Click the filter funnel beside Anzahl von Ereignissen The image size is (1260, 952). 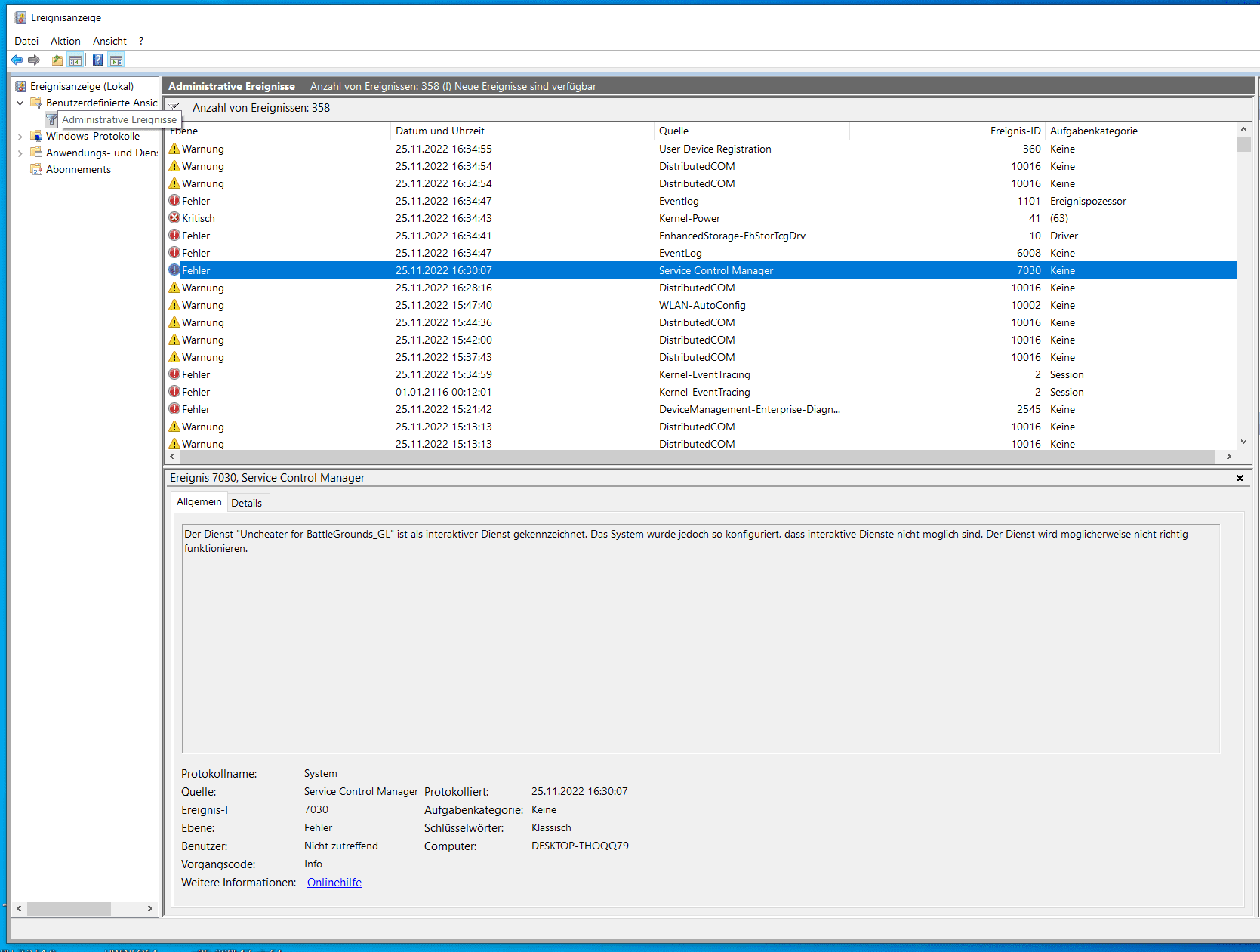(174, 107)
